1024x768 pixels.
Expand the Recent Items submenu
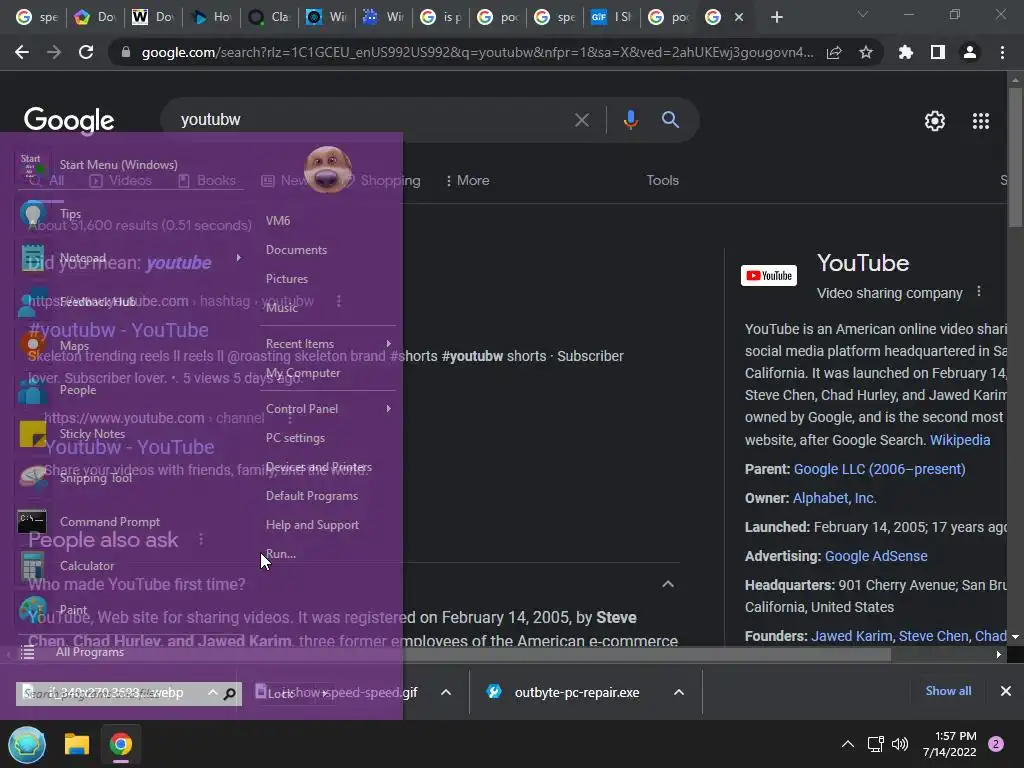(x=389, y=344)
